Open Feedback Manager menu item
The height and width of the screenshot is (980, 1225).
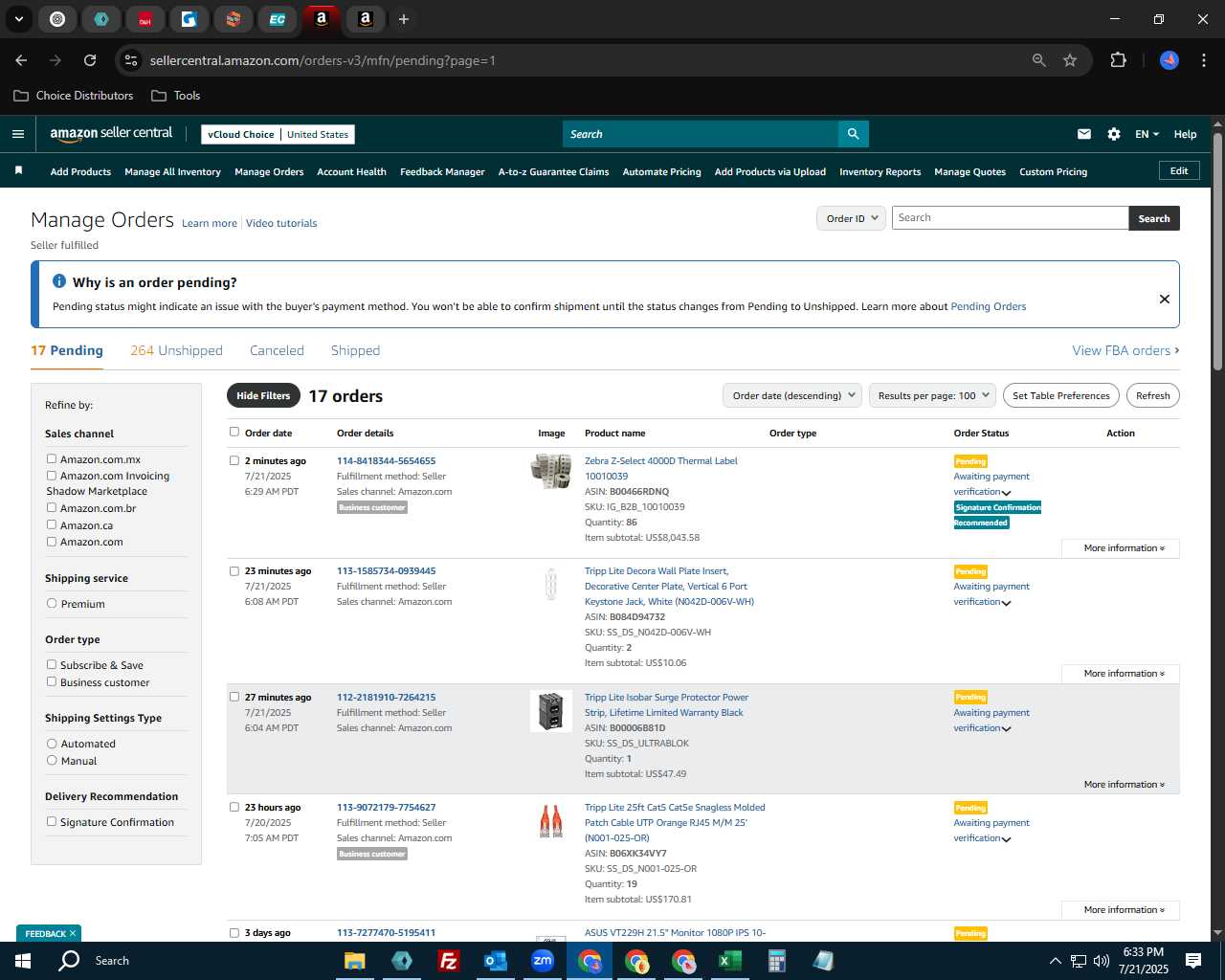pos(442,172)
